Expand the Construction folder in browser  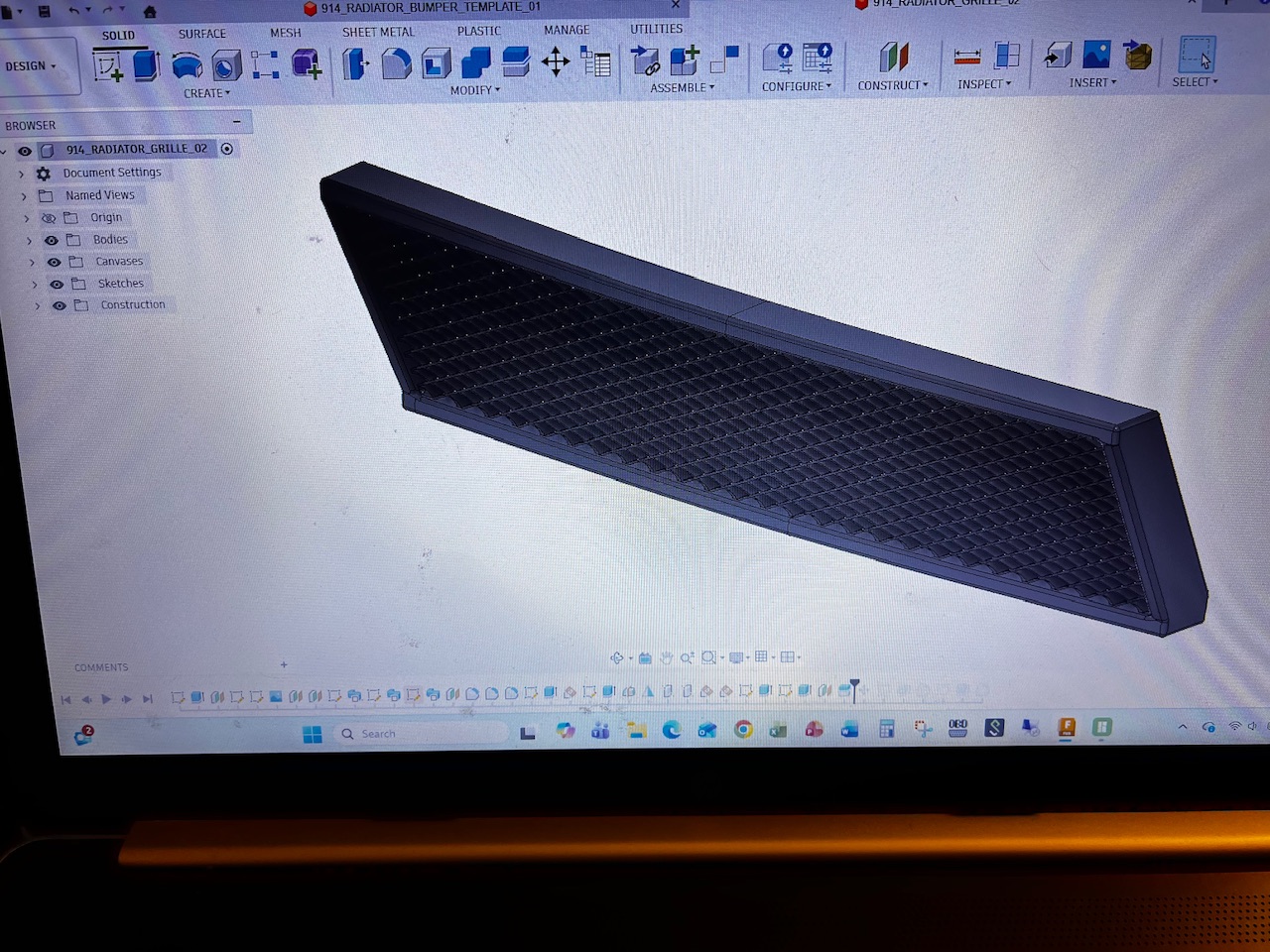click(x=38, y=306)
